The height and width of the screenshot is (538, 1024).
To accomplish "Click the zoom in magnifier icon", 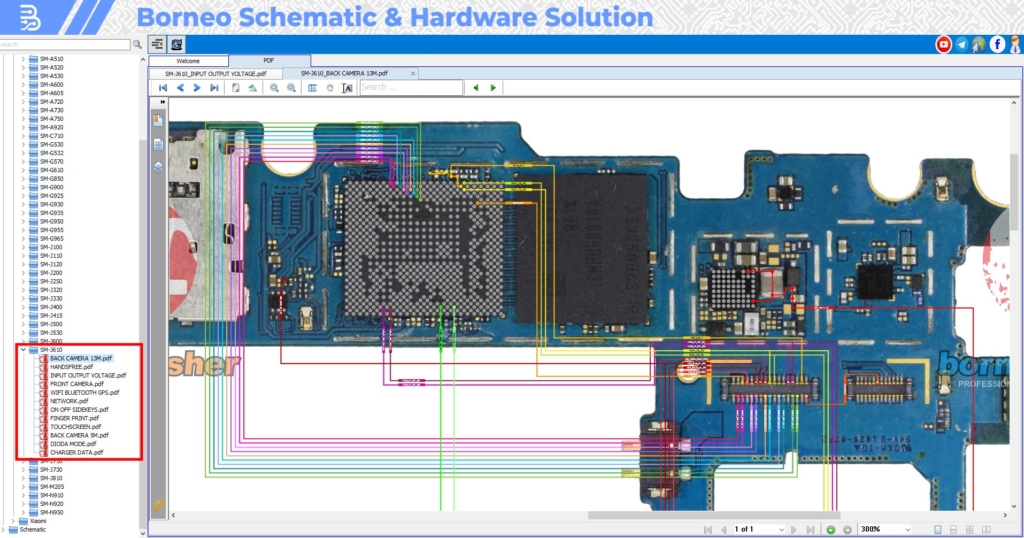I will (x=274, y=87).
